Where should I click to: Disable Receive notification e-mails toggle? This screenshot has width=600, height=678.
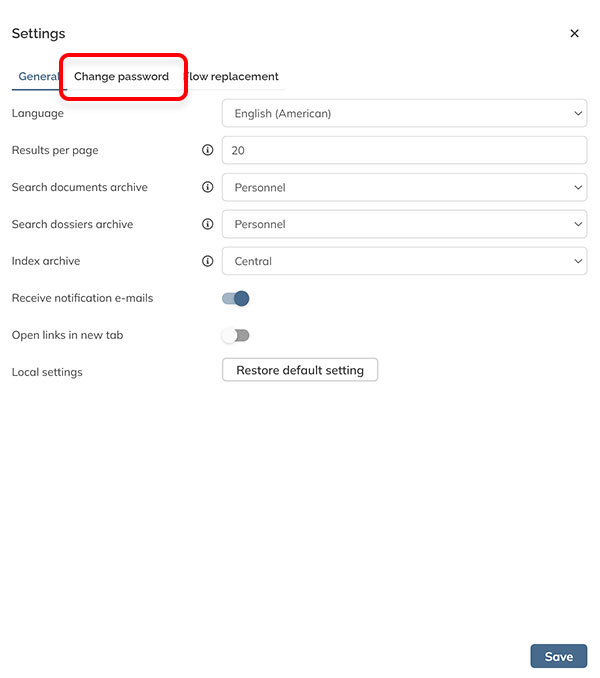tap(236, 298)
